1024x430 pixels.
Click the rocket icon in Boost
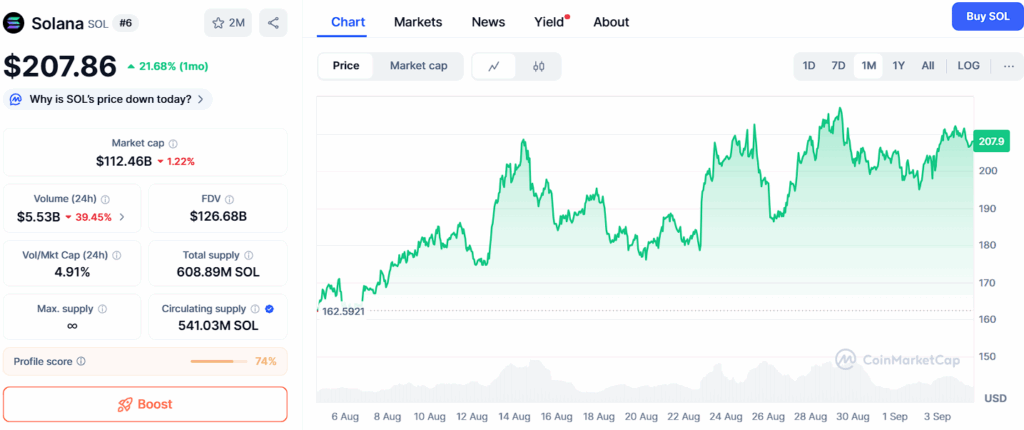click(x=125, y=405)
